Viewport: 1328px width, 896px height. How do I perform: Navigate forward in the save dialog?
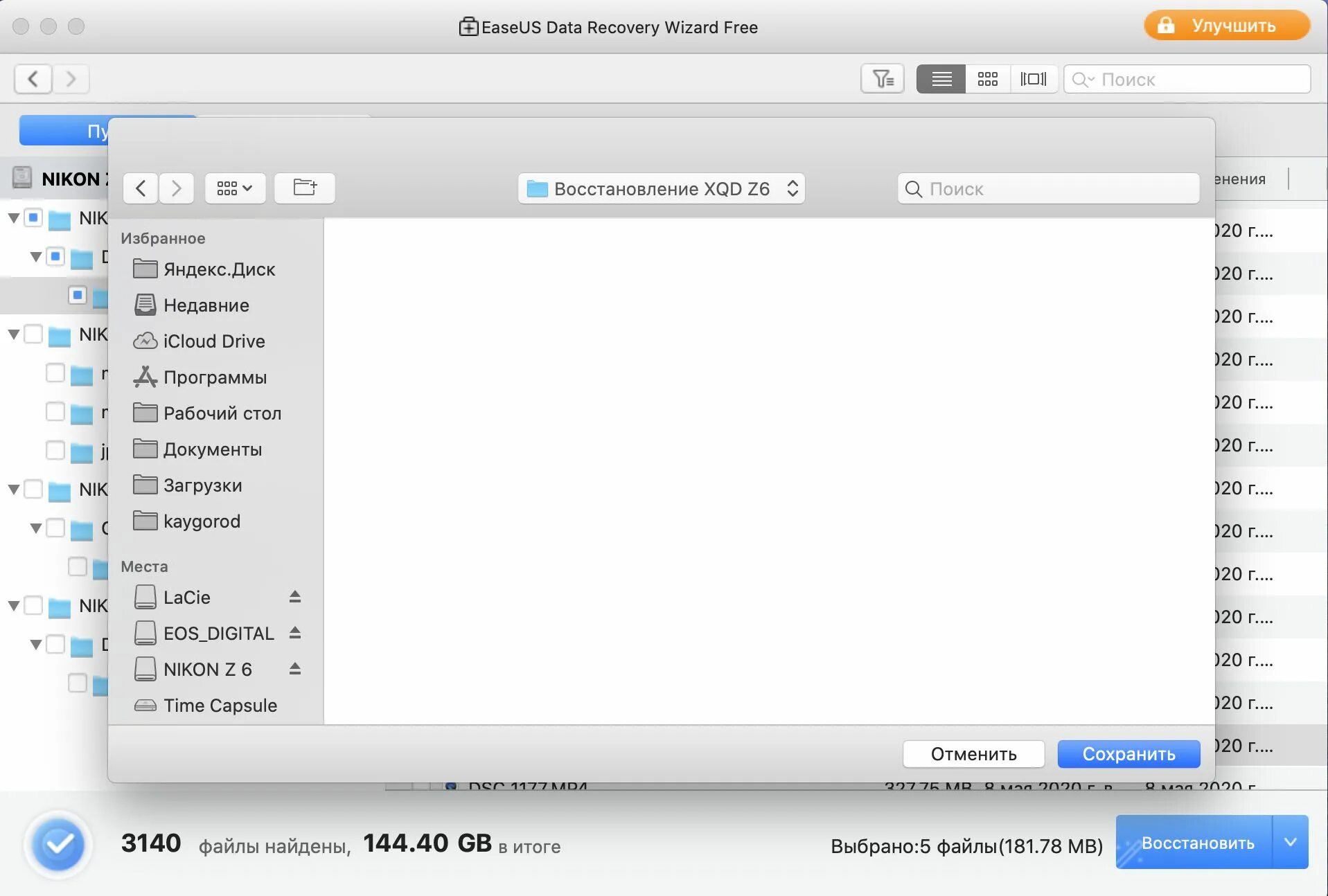click(x=176, y=188)
